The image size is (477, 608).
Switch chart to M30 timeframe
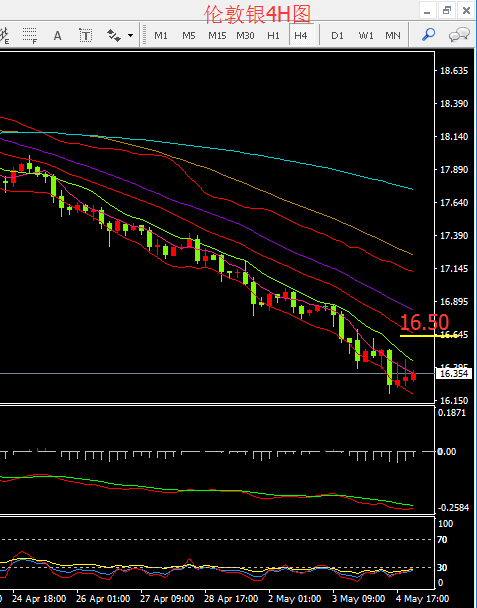pos(245,36)
